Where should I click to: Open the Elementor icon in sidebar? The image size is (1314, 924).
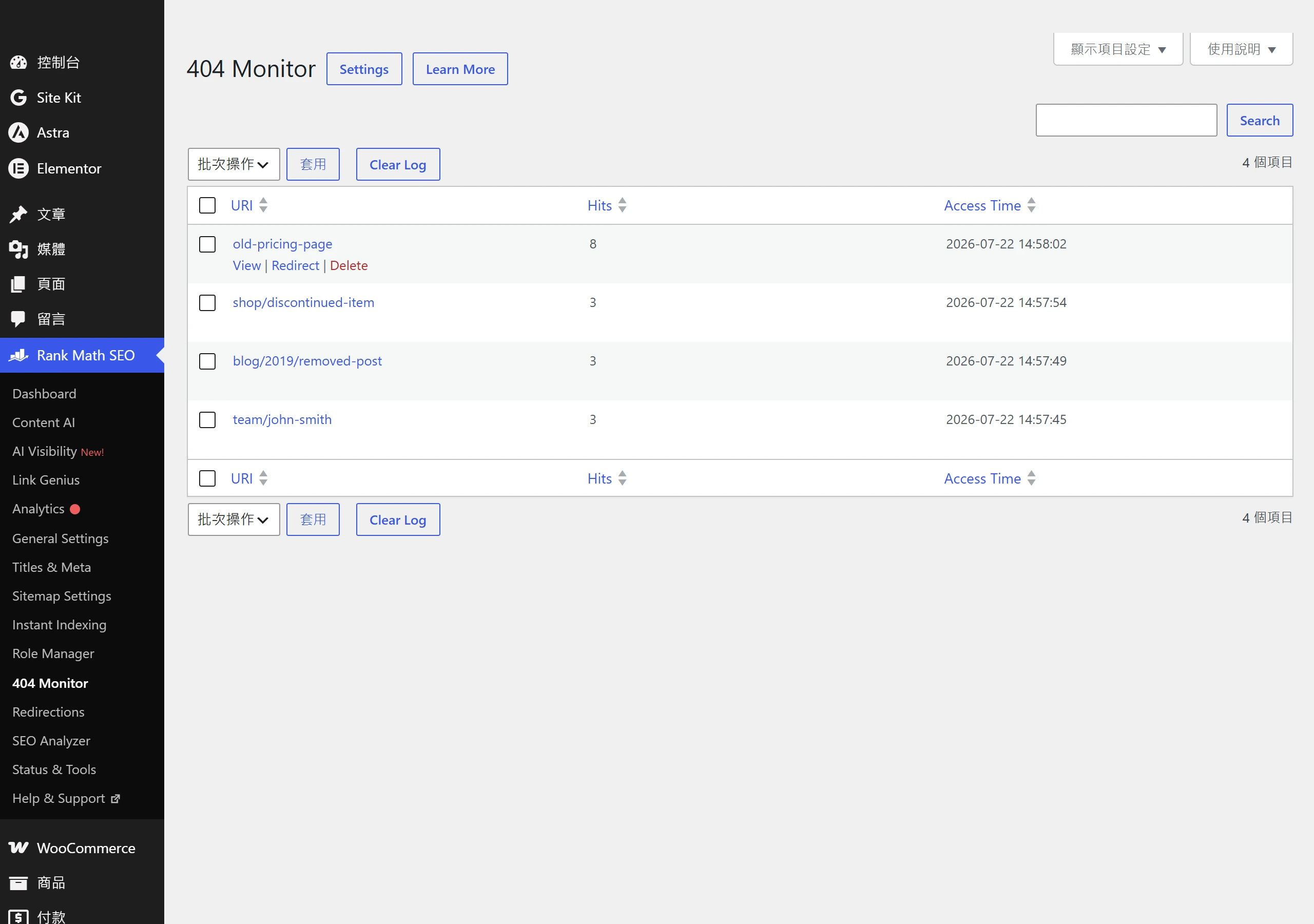coord(18,168)
